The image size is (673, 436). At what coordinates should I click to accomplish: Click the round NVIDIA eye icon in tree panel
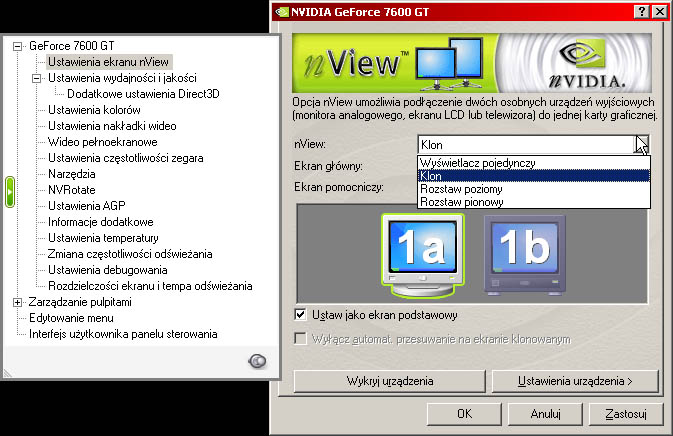257,361
